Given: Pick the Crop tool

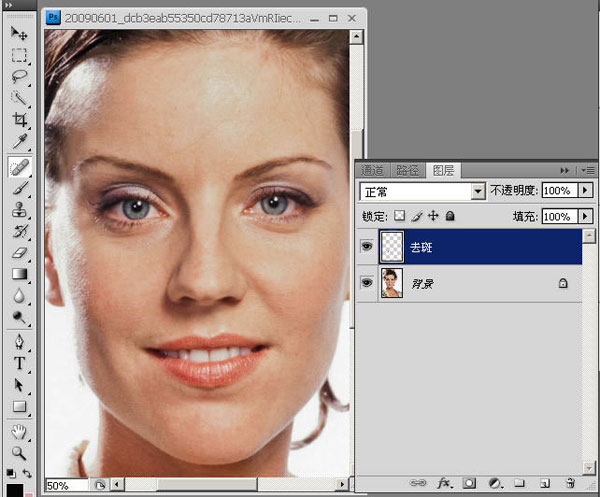Looking at the screenshot, I should (19, 120).
